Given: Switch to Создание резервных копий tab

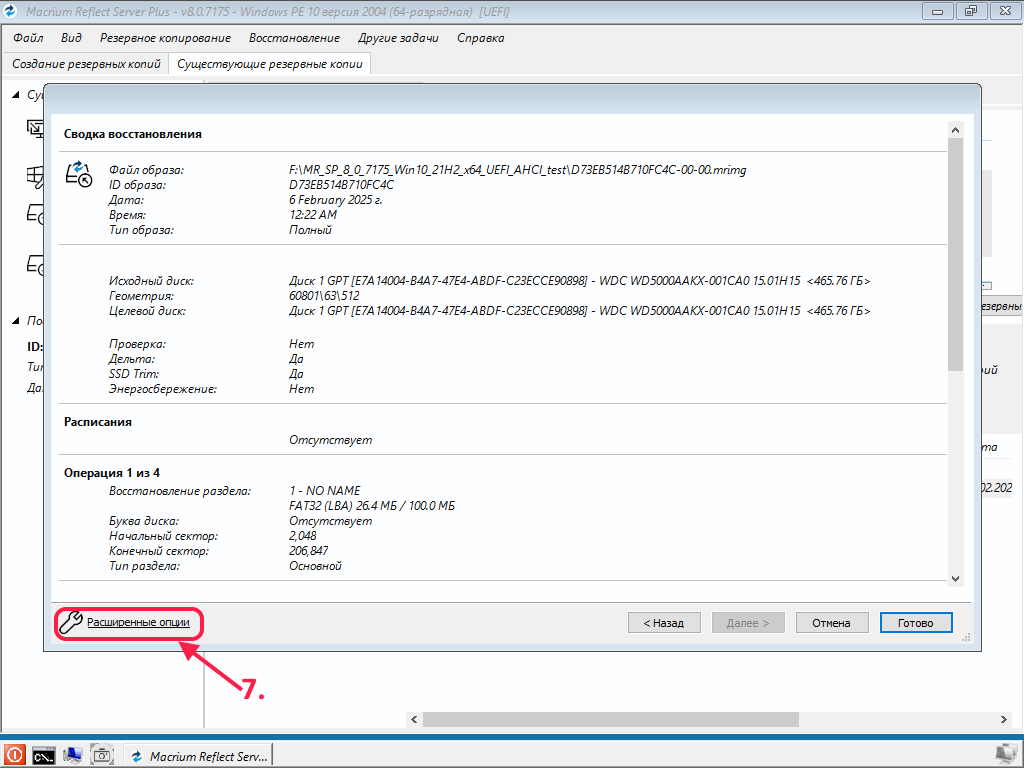Looking at the screenshot, I should (x=86, y=63).
